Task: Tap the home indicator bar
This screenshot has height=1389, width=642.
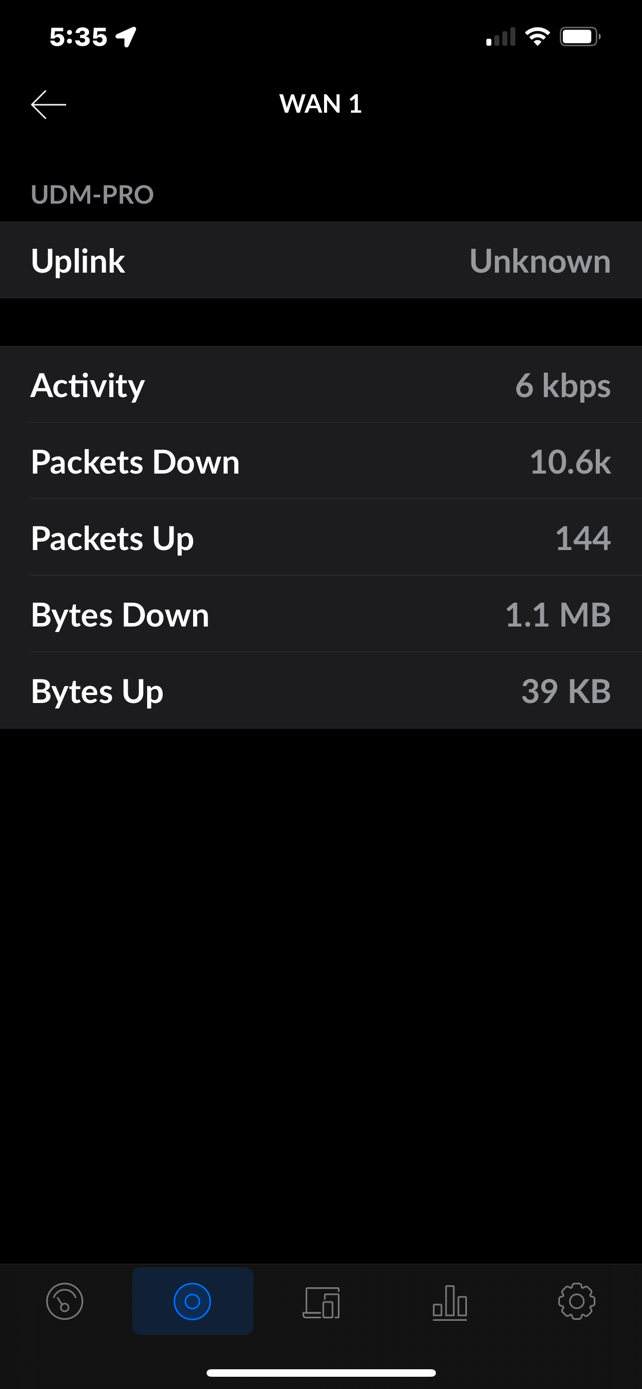Action: click(320, 1373)
